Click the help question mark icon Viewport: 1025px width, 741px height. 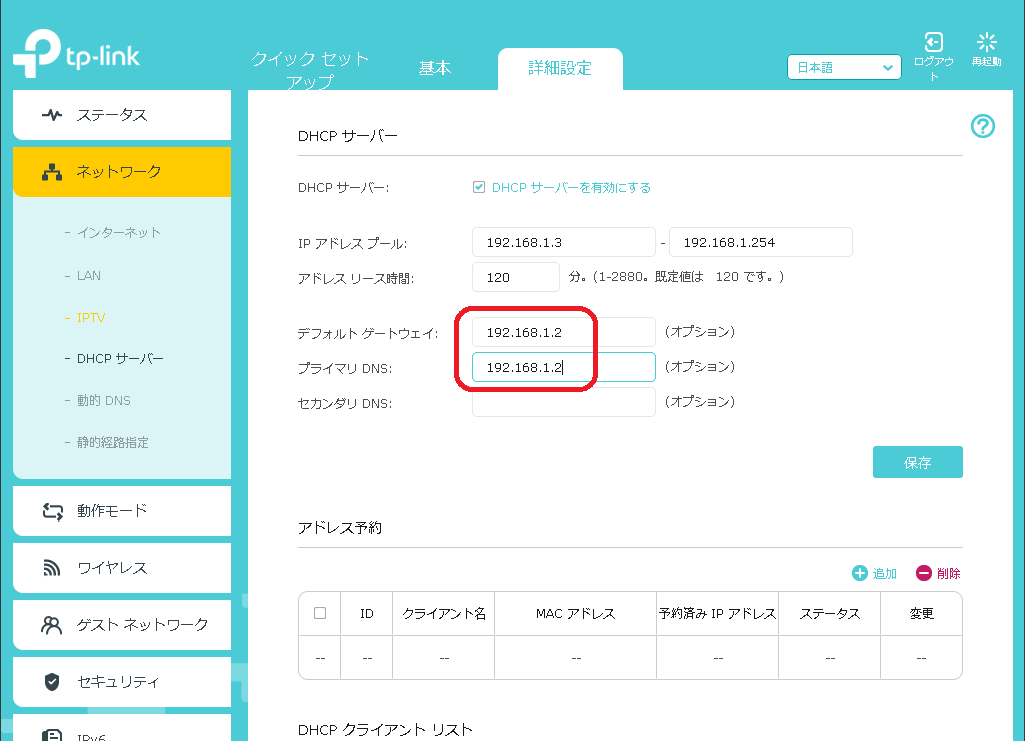pos(983,126)
